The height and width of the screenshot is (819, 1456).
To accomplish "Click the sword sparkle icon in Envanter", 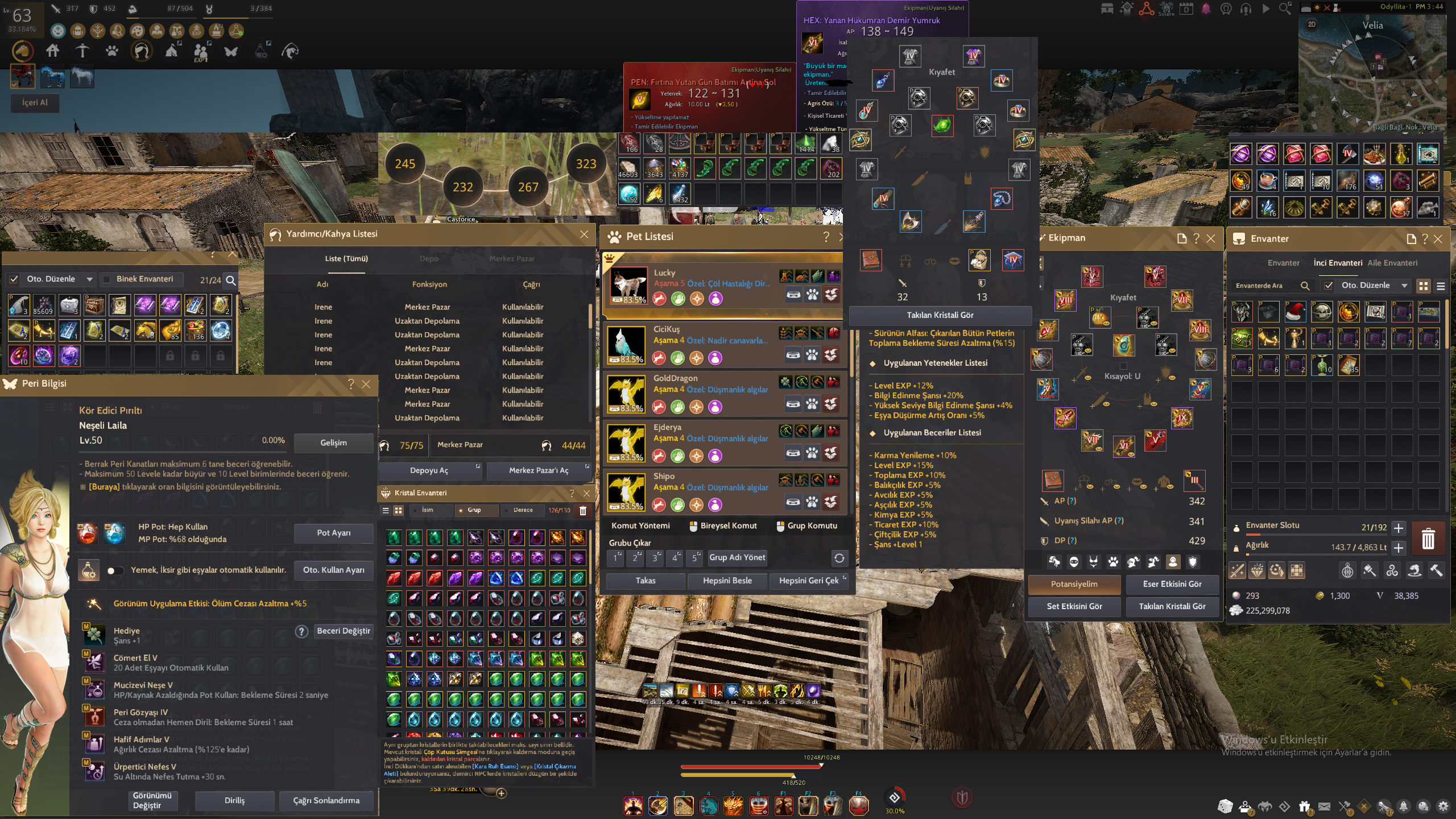I will coord(1238,570).
